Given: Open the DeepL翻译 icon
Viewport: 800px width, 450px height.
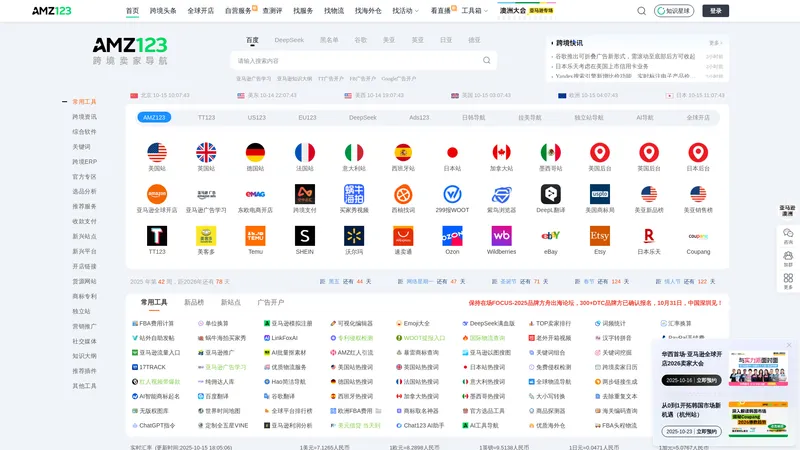Looking at the screenshot, I should 550,194.
